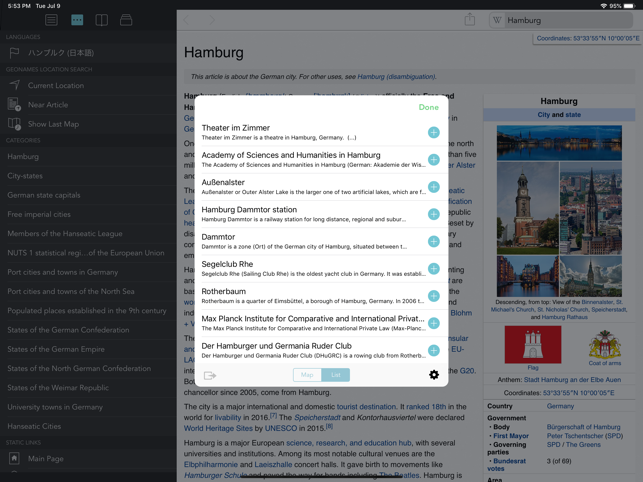The image size is (643, 482).
Task: Open the Hamburg flag image
Action: (x=533, y=345)
